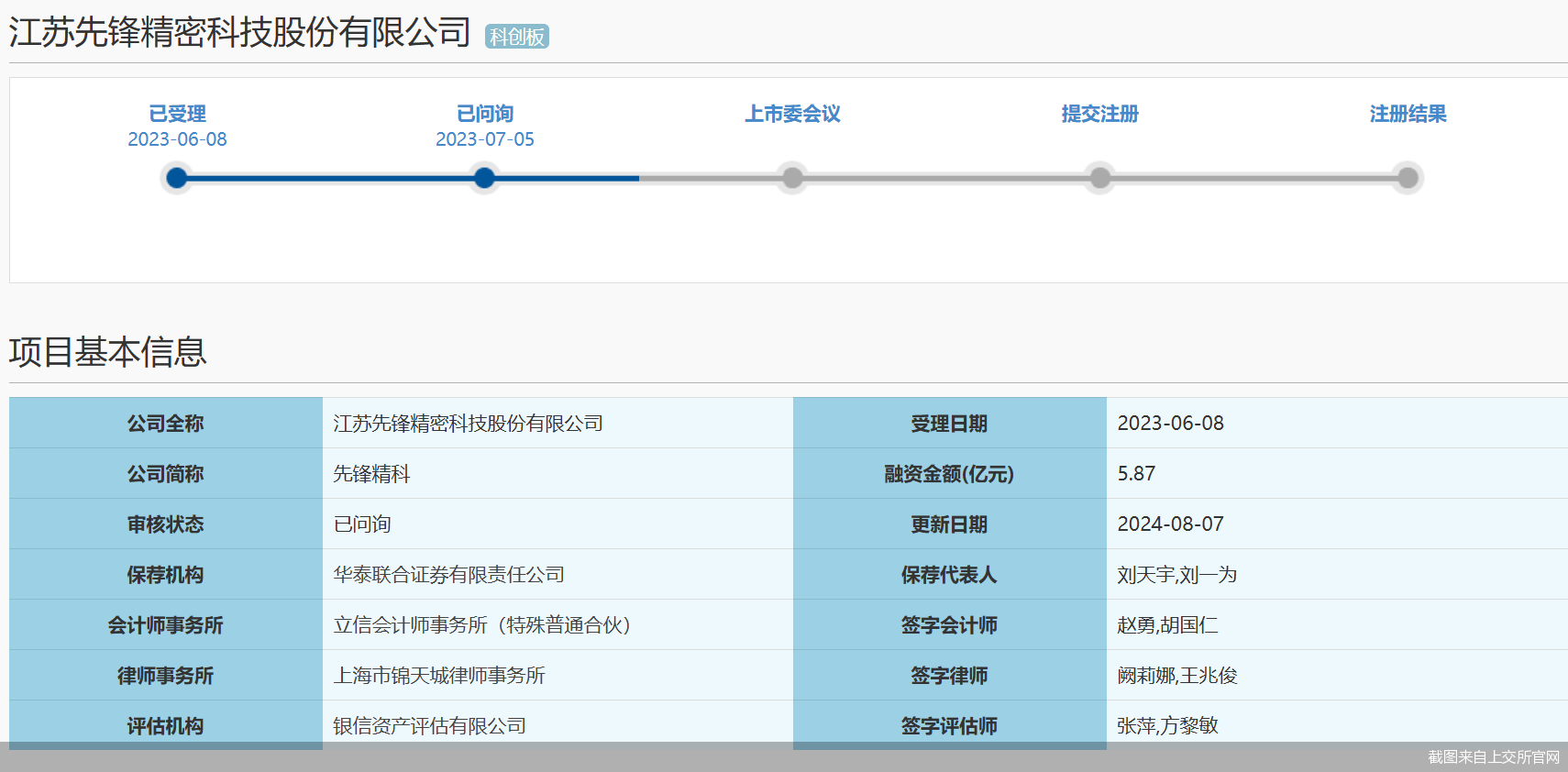Select the 注册结果 gray timeline dot

tap(1408, 178)
